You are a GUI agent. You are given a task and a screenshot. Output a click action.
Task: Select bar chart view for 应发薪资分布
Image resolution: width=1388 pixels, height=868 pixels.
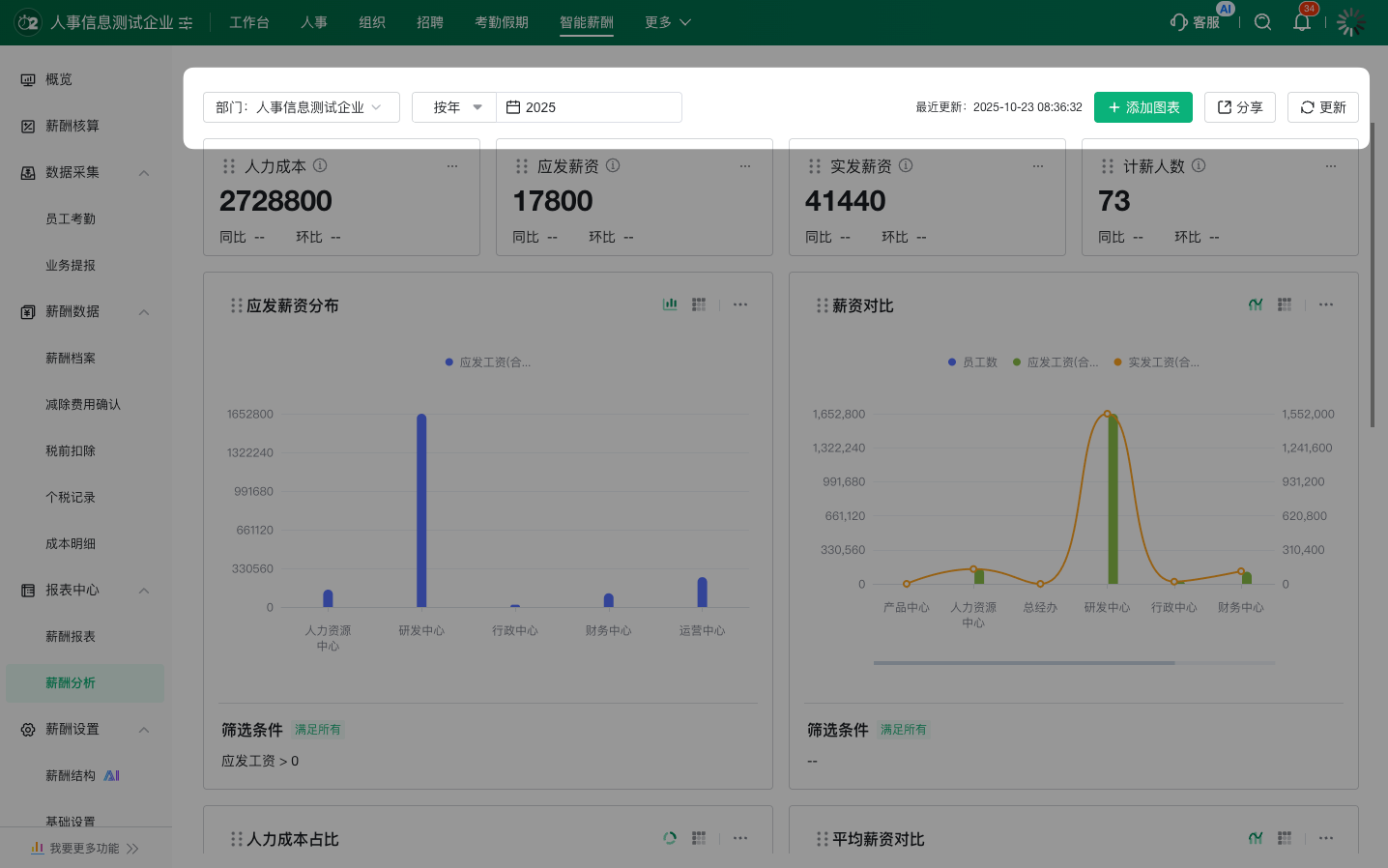coord(670,304)
